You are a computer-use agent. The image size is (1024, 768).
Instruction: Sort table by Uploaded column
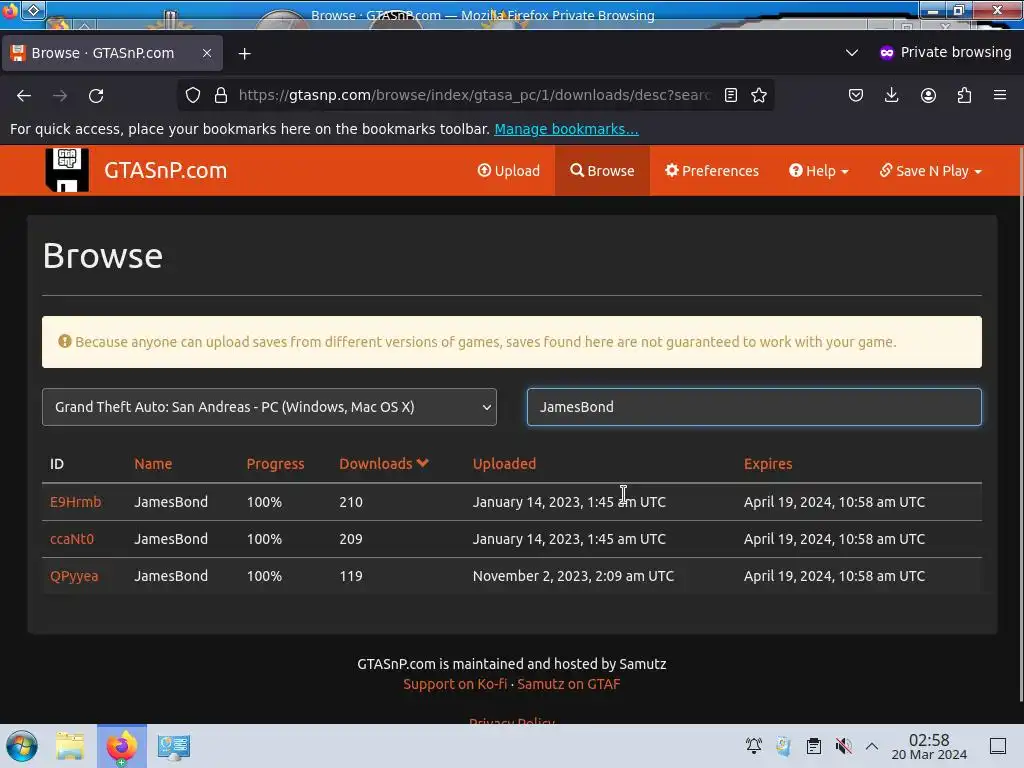pos(504,464)
